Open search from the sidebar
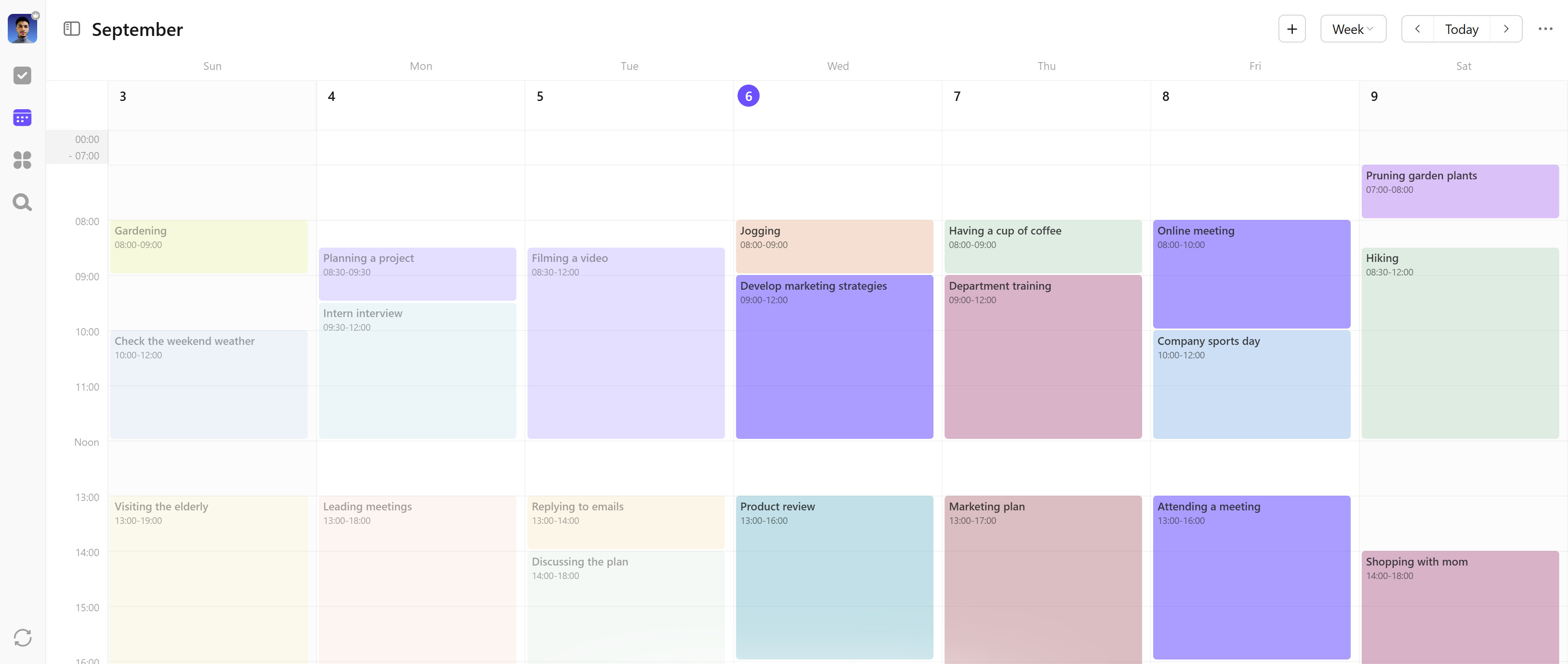 point(22,202)
